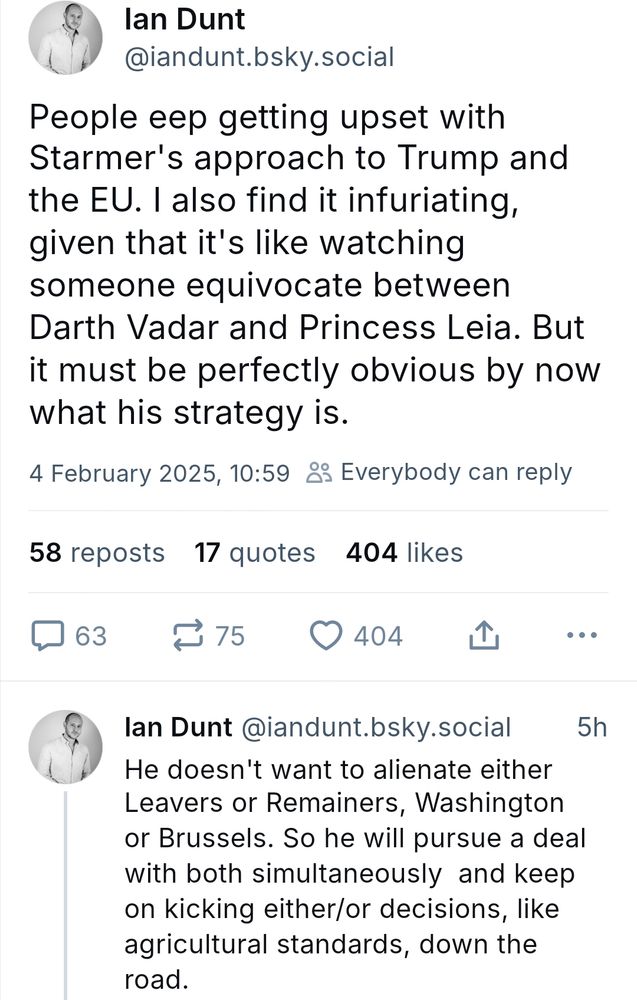The image size is (637, 1000).
Task: Open the reply post's avatar picture
Action: point(66,747)
